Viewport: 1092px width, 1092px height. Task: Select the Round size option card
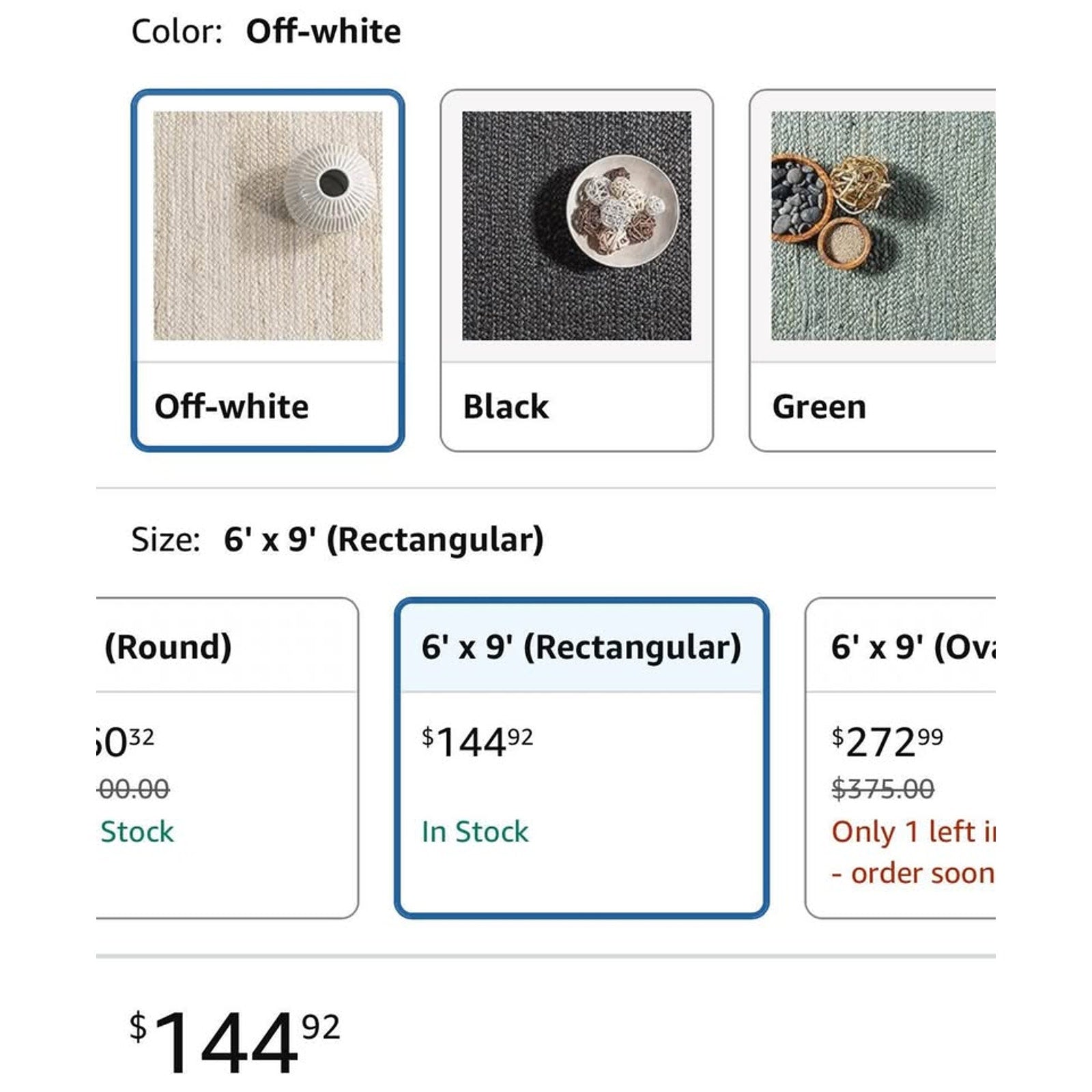[x=227, y=758]
